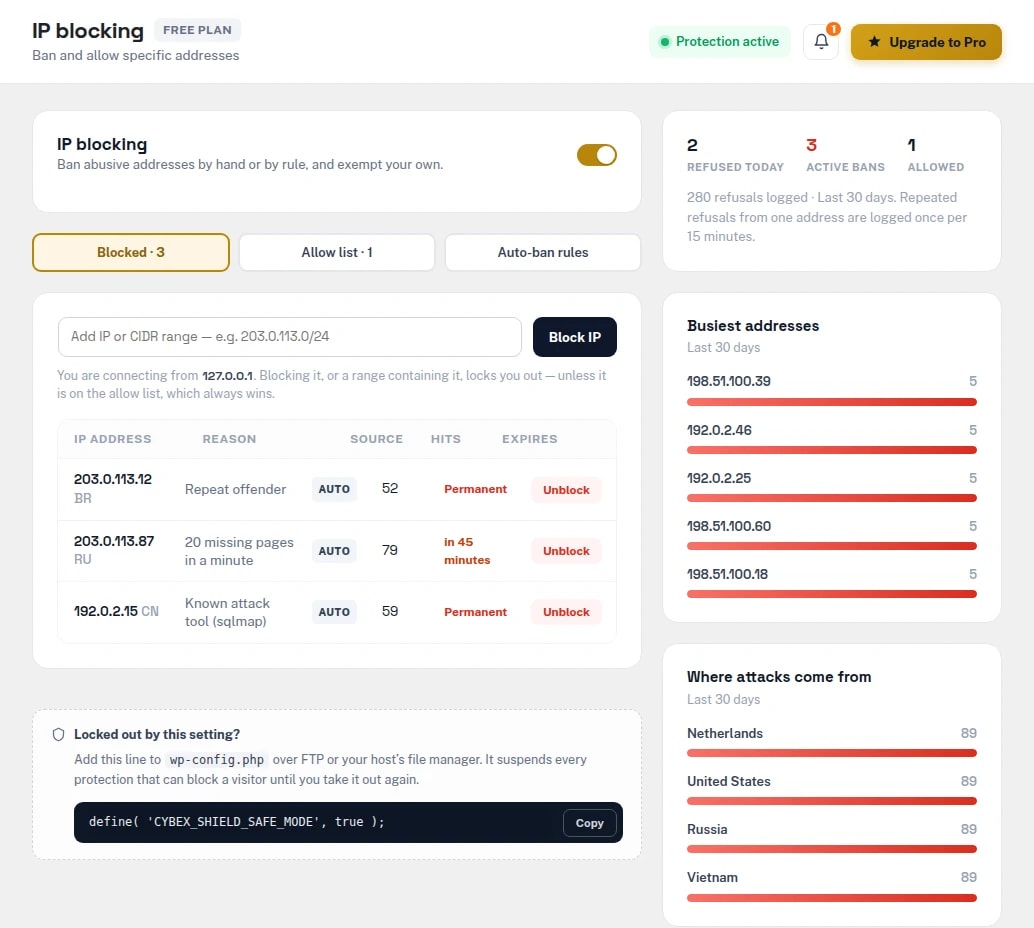Copy the safe mode define line
Viewport: 1034px width, 928px height.
click(x=590, y=822)
